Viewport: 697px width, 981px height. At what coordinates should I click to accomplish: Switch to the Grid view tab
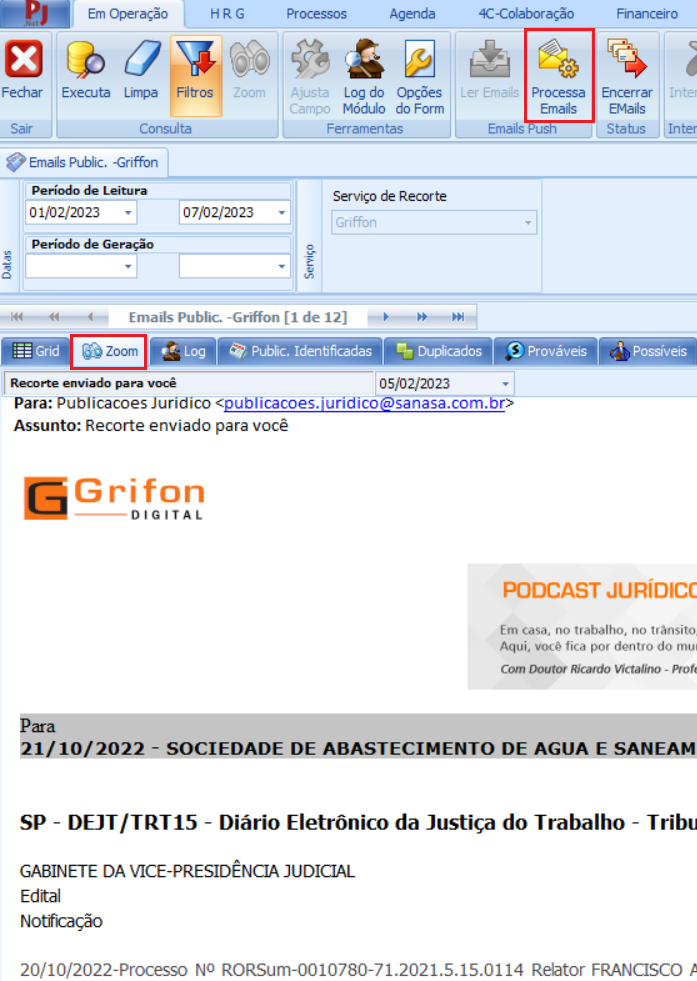pyautogui.click(x=36, y=351)
